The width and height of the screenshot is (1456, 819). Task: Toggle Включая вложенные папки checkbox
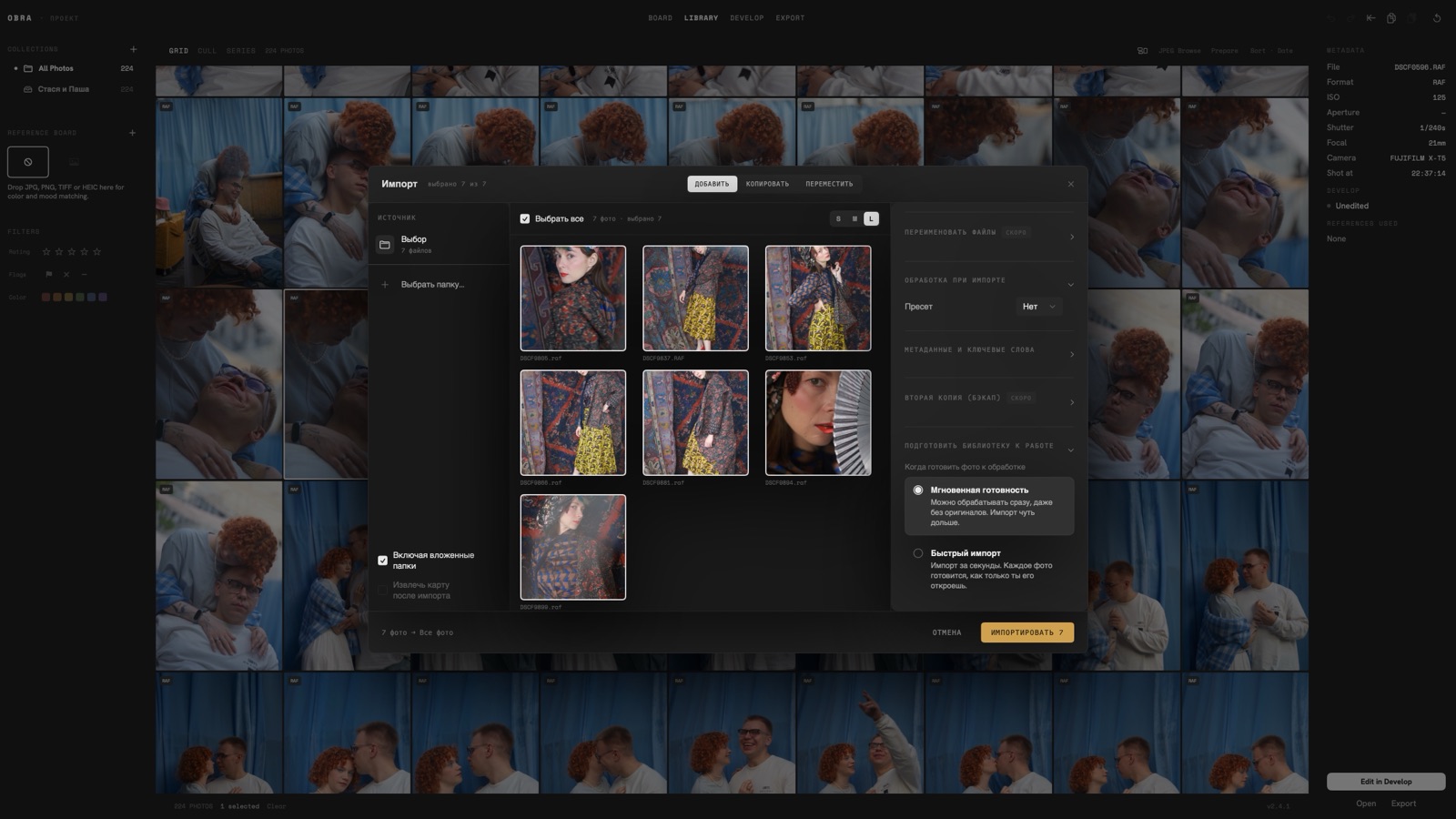coord(383,561)
